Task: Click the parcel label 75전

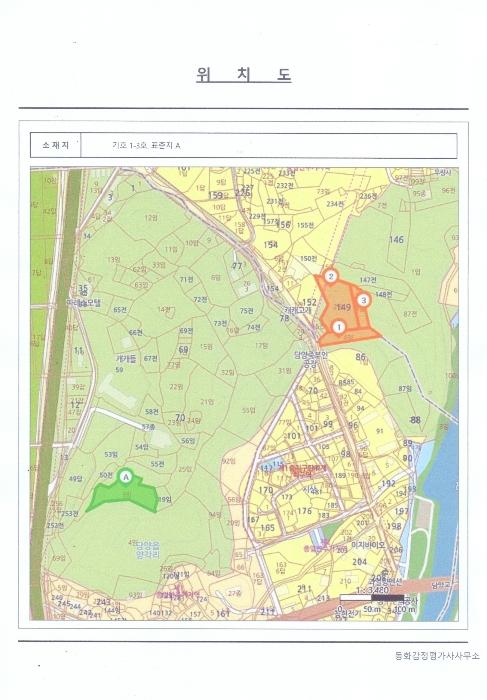Action: pos(246,311)
